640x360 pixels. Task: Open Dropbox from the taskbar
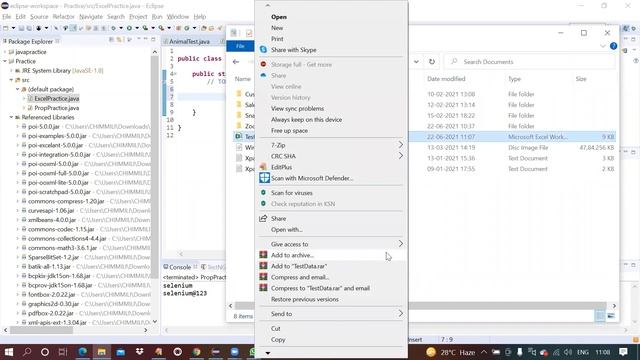140,352
